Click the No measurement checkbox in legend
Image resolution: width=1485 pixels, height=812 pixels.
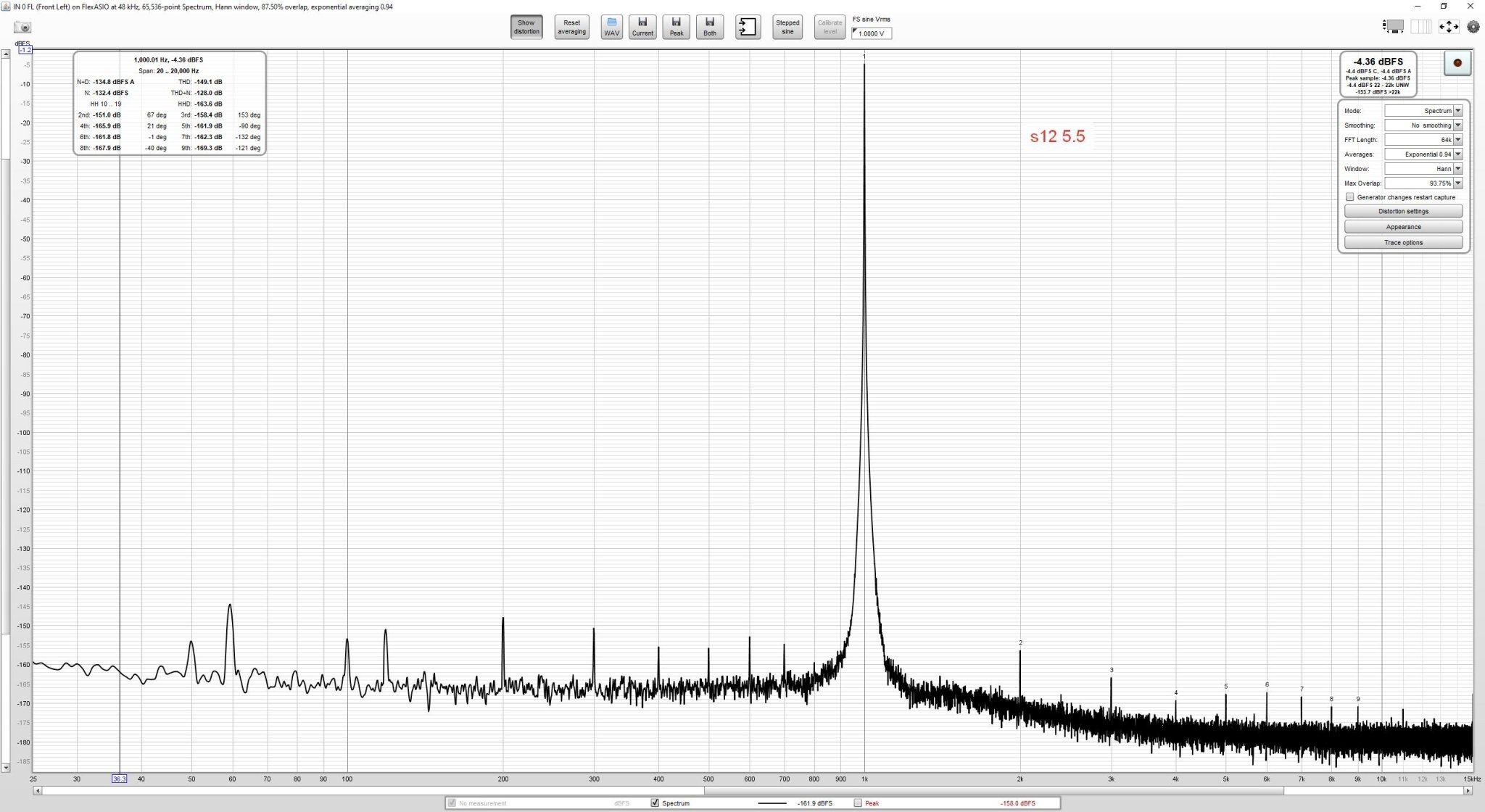pyautogui.click(x=452, y=803)
